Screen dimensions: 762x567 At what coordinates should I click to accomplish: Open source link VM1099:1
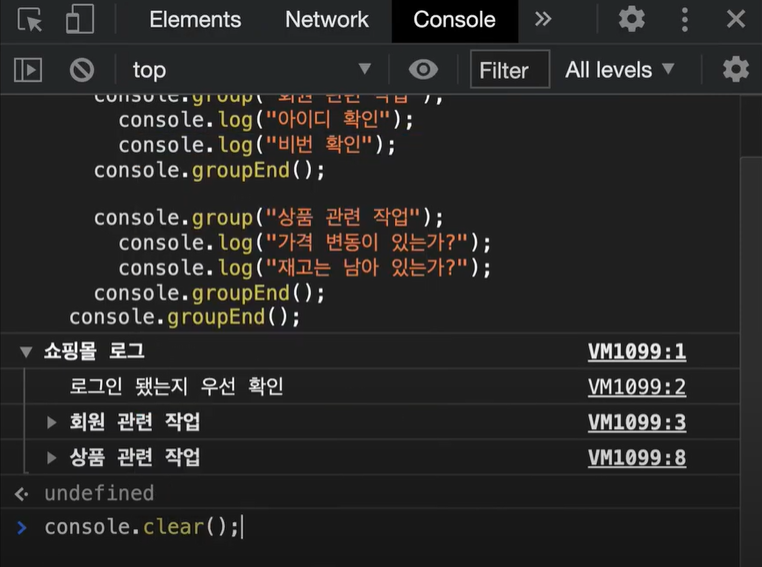(x=637, y=352)
